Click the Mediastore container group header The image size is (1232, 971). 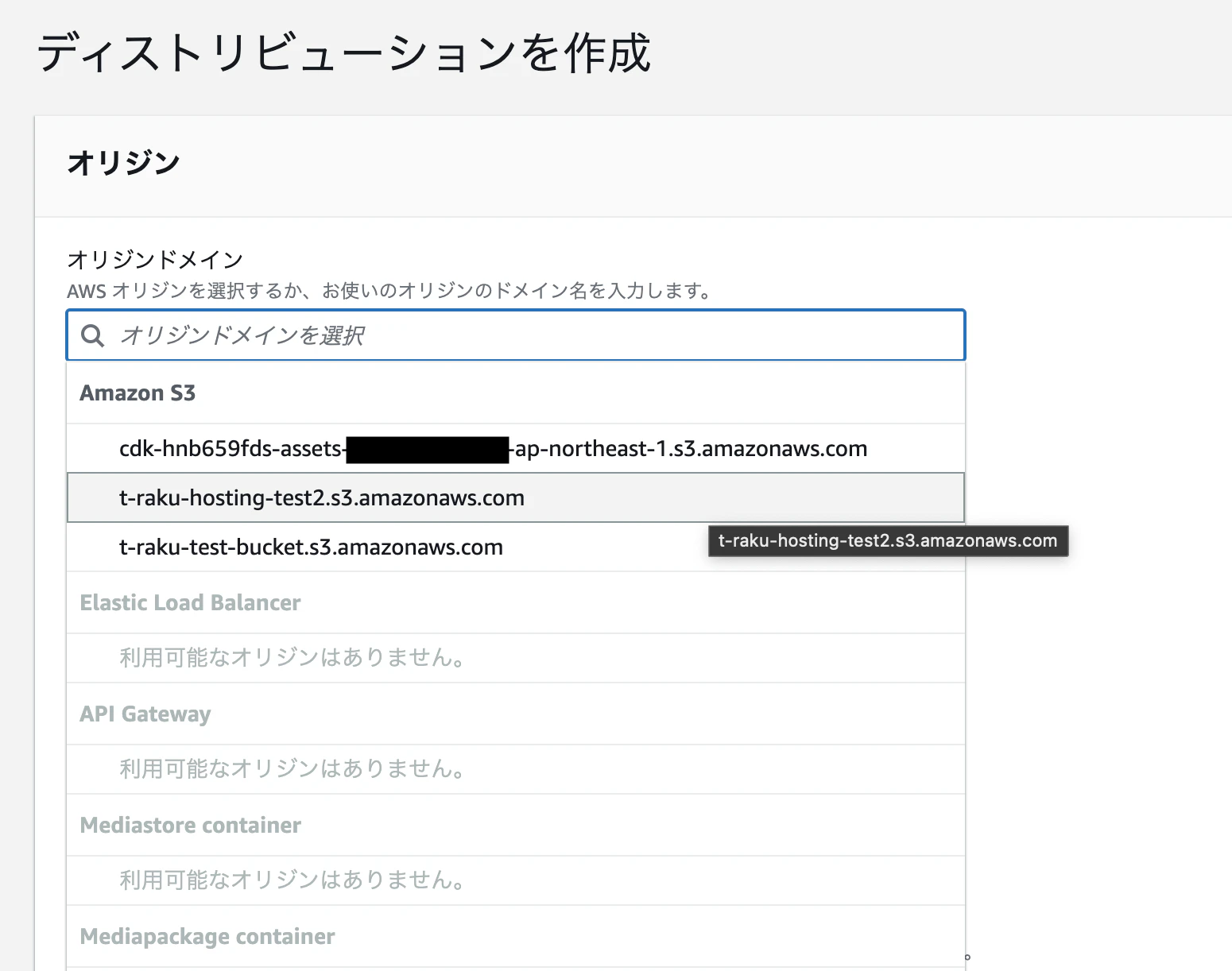coord(191,826)
